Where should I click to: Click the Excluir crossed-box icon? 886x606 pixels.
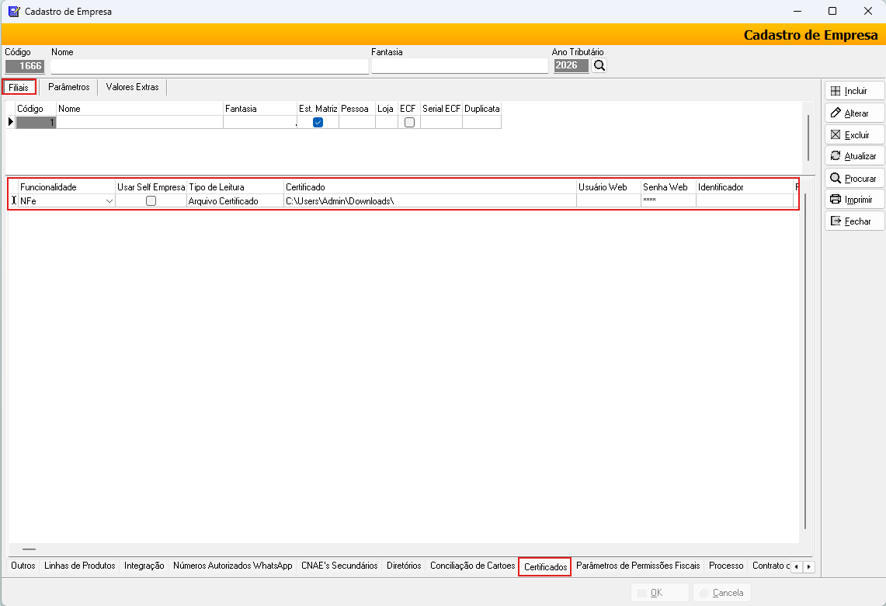(x=835, y=135)
